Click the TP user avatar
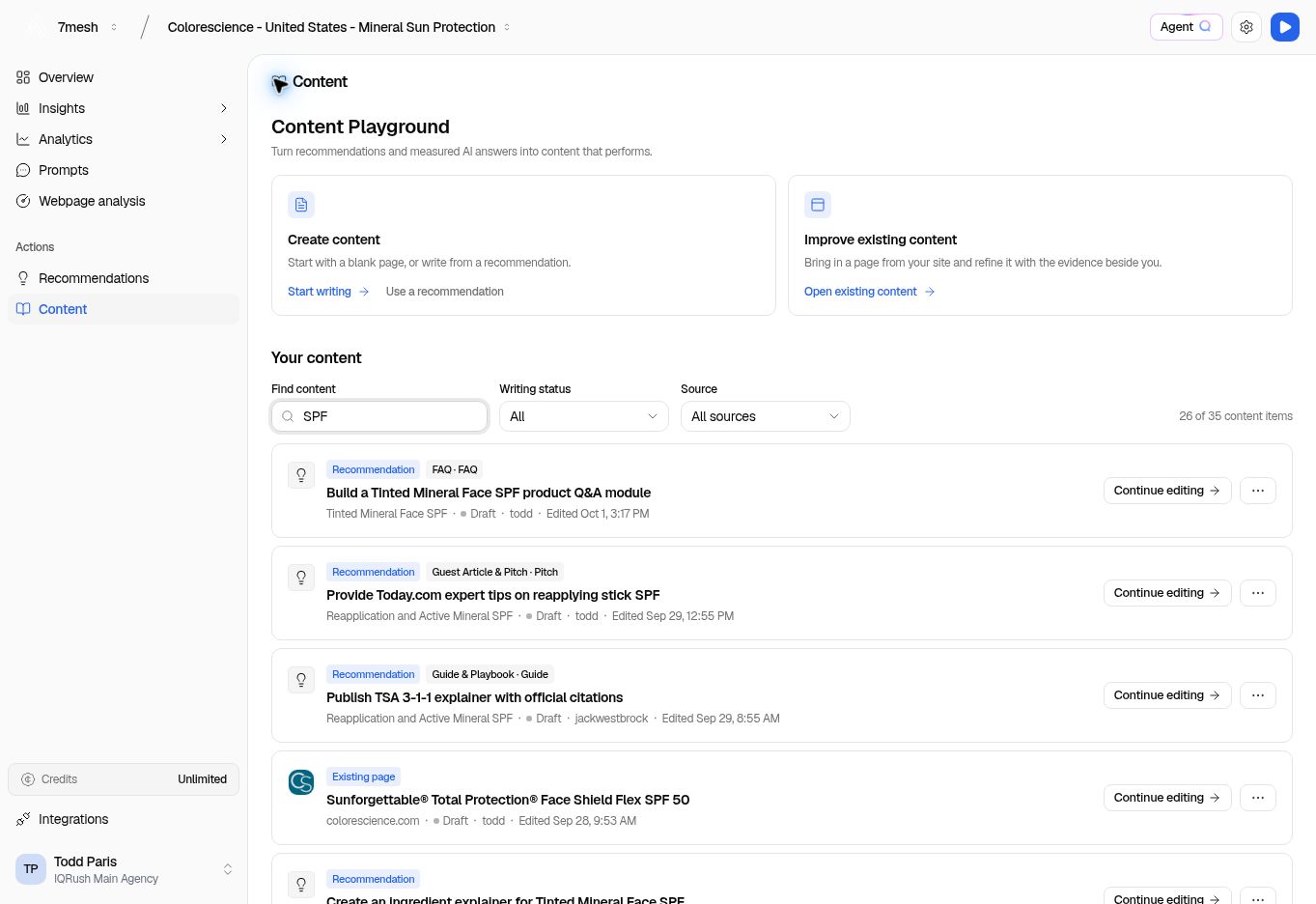Screen dimensions: 1316x904 pyautogui.click(x=31, y=869)
